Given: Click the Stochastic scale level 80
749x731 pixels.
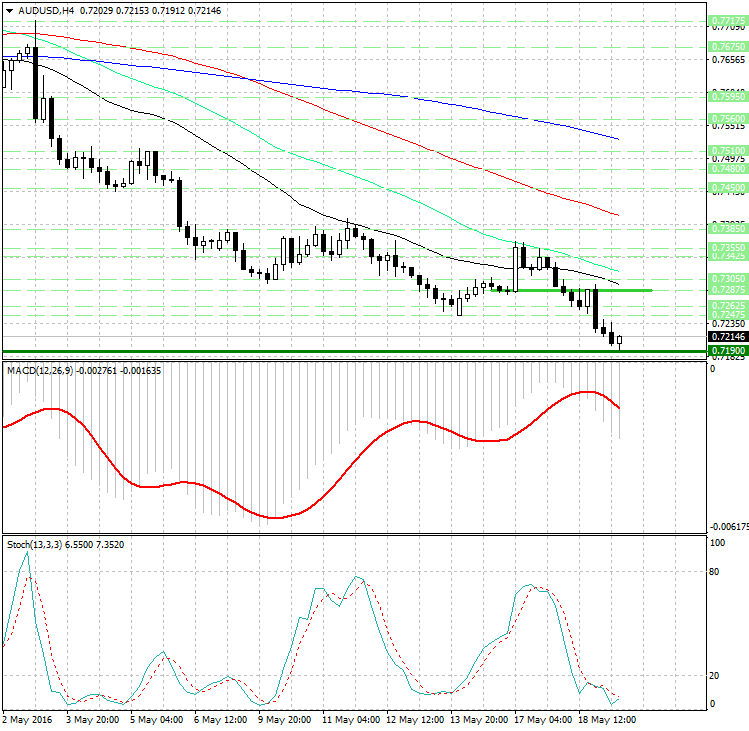Looking at the screenshot, I should [x=714, y=572].
